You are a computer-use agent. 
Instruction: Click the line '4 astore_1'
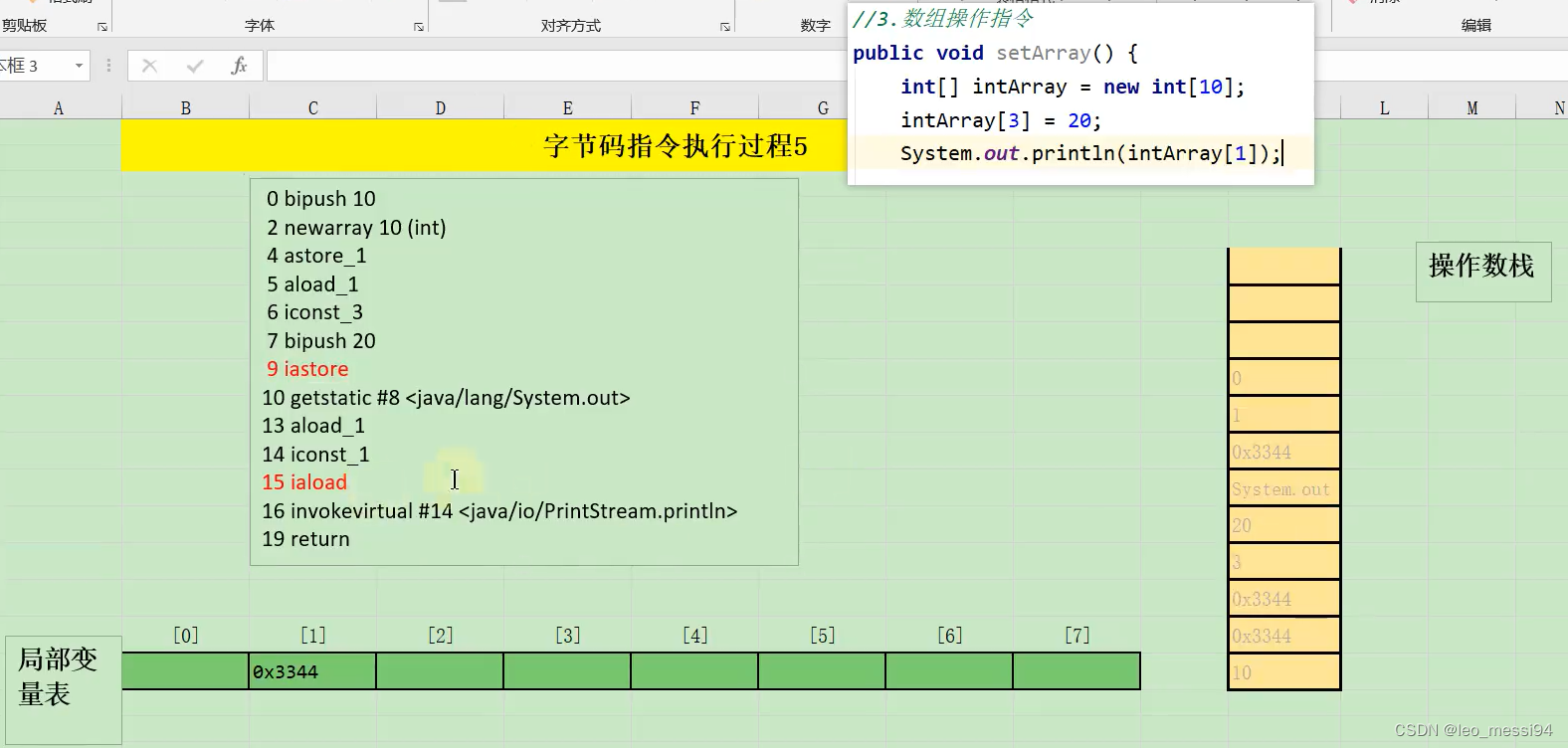(316, 256)
